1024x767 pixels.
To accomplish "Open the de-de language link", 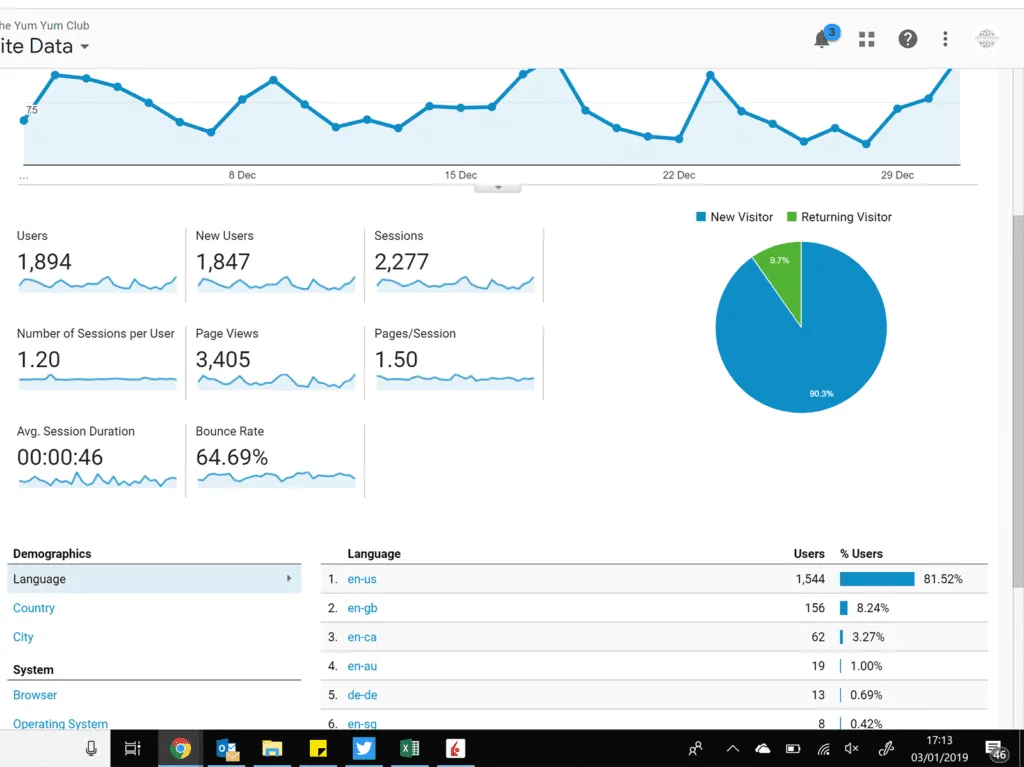I will (x=362, y=695).
